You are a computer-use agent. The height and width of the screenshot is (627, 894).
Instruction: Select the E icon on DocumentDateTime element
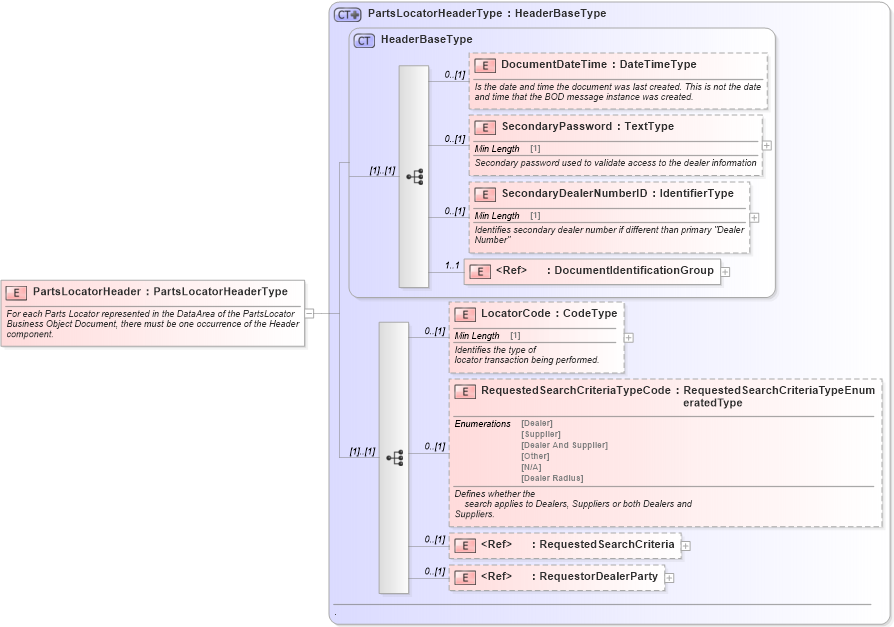tap(483, 65)
